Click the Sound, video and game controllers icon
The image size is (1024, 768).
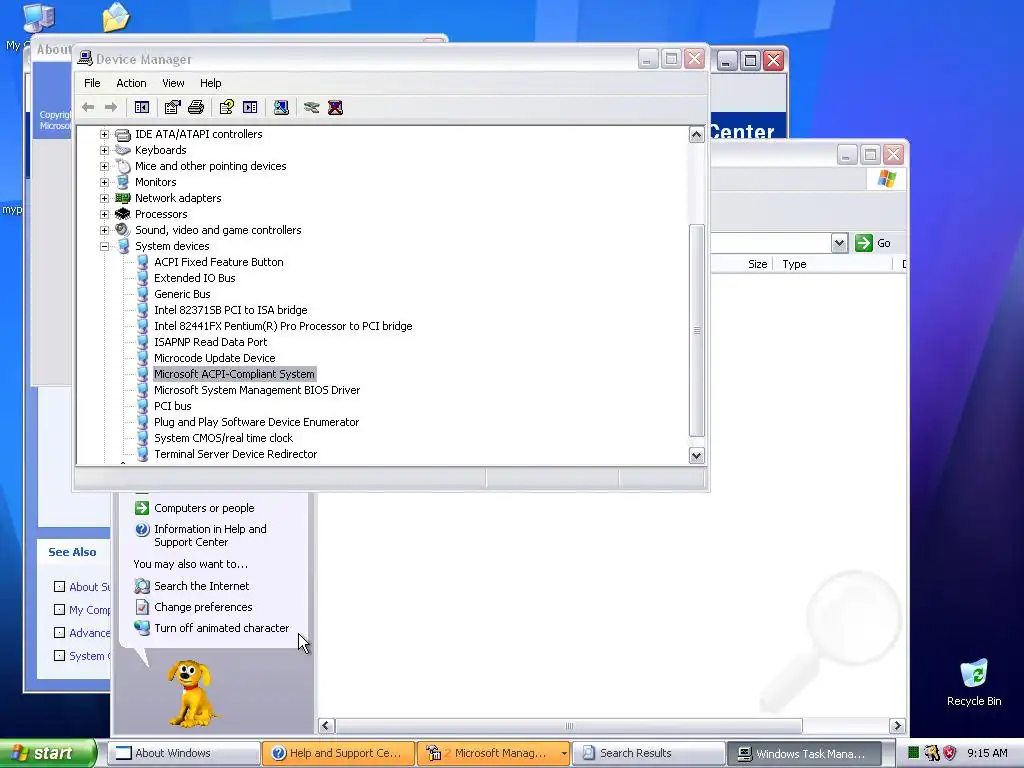(x=123, y=230)
